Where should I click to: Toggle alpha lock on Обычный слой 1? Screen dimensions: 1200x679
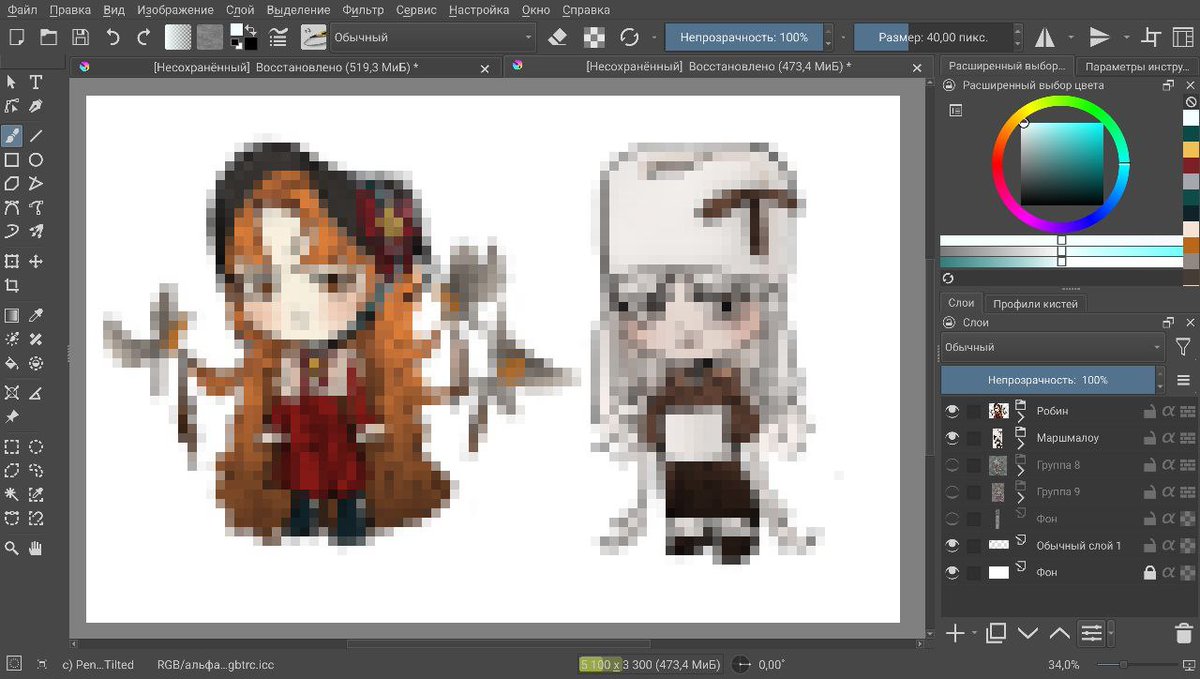1189,546
